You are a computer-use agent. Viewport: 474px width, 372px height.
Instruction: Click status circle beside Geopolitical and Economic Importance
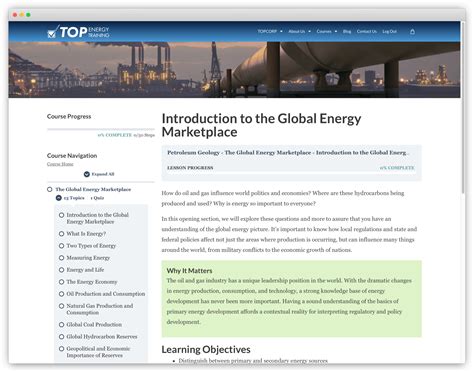click(x=62, y=349)
